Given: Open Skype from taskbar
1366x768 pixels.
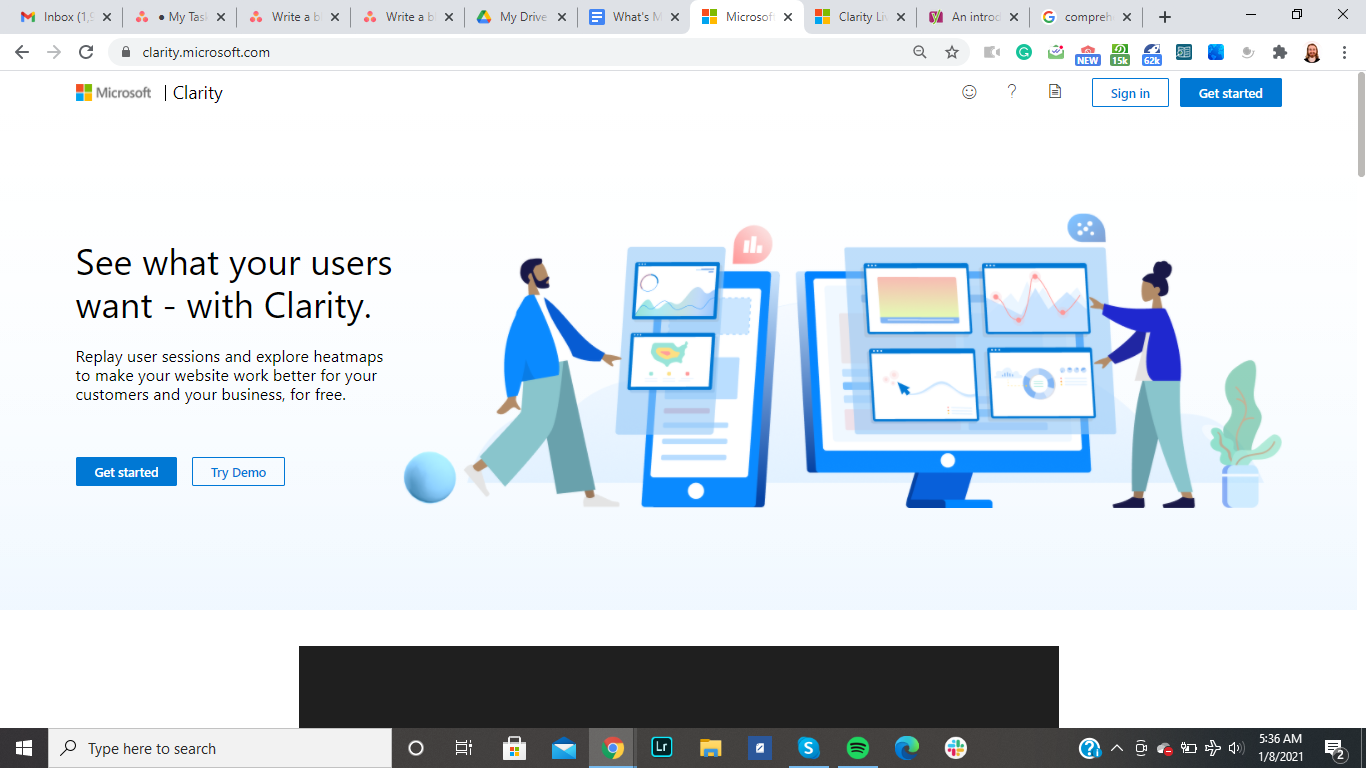Looking at the screenshot, I should tap(808, 748).
